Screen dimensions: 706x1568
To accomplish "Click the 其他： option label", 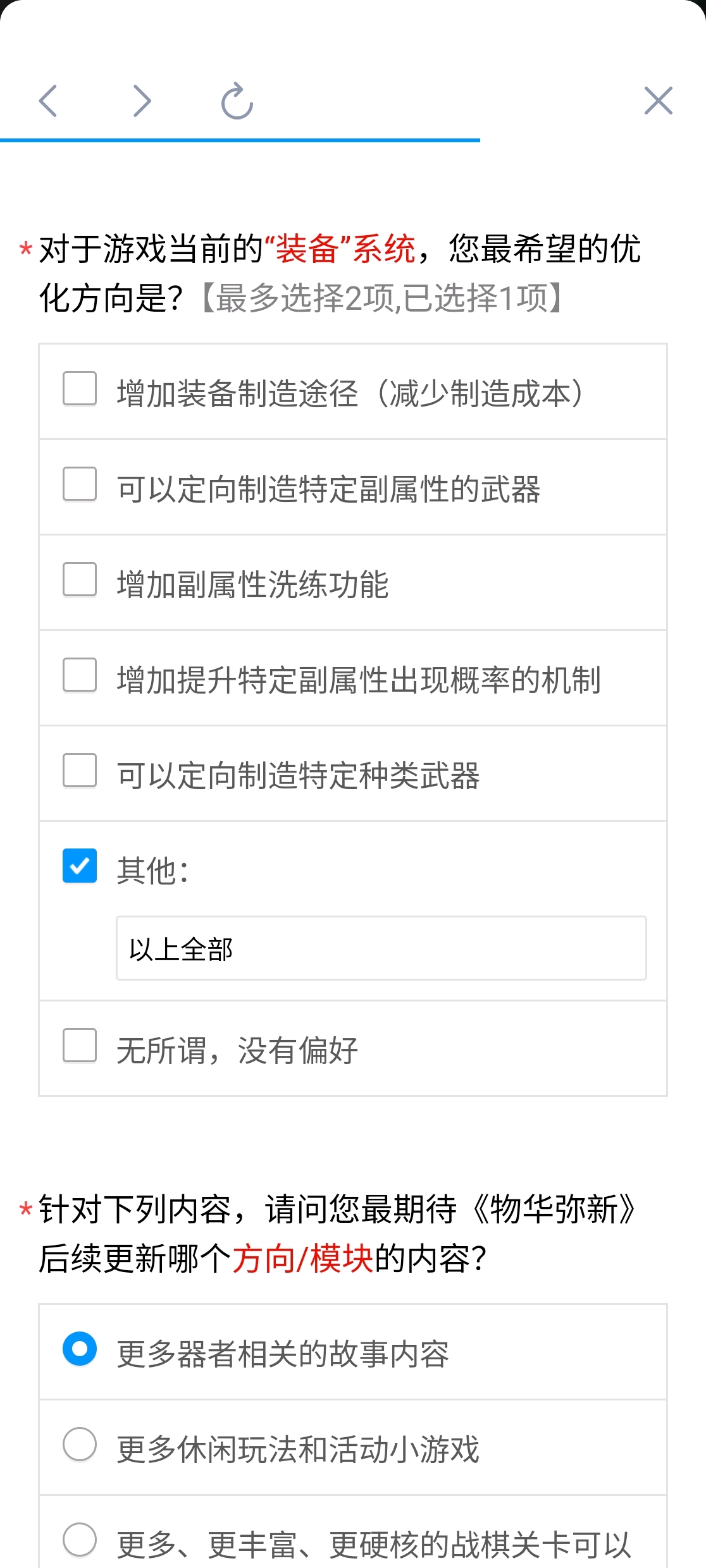I will pyautogui.click(x=152, y=871).
